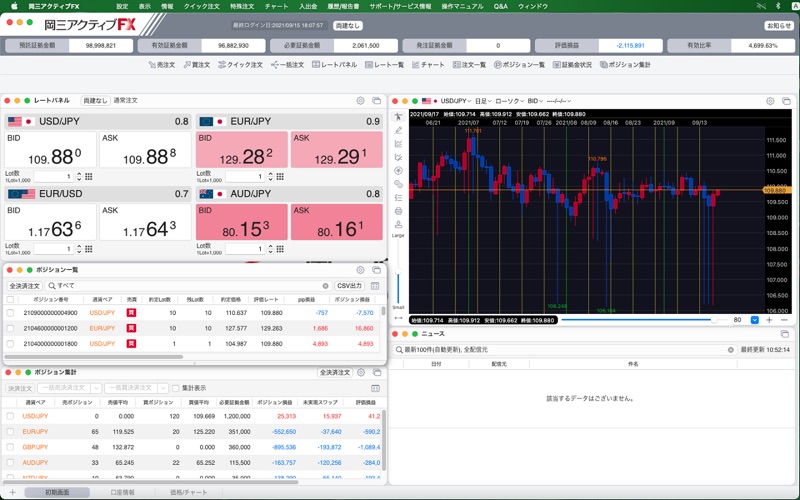Select the cursor tool in chart toolbar
Image resolution: width=800 pixels, height=500 pixels.
pyautogui.click(x=399, y=117)
